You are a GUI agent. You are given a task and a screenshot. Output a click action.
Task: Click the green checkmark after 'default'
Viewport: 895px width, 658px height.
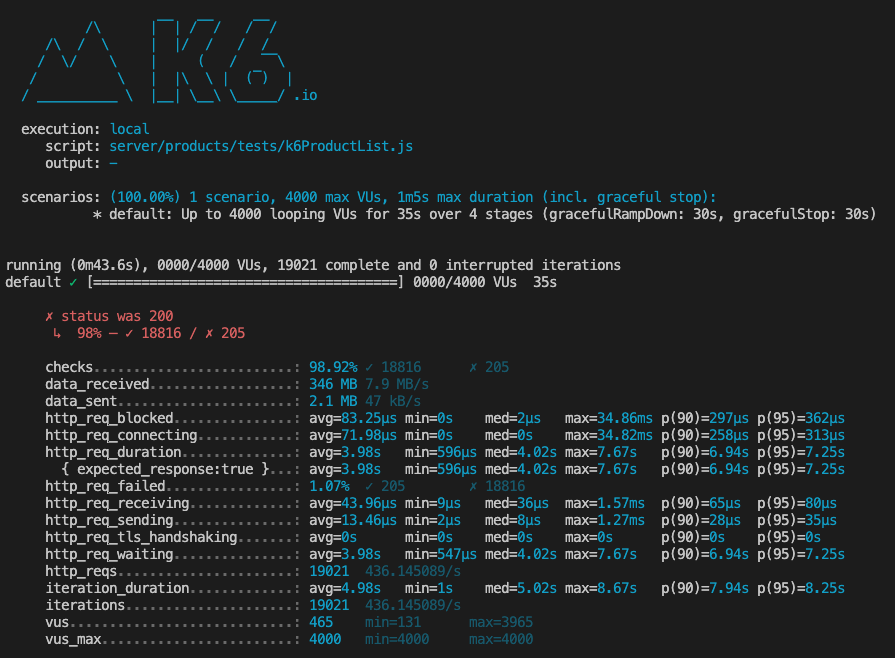73,282
